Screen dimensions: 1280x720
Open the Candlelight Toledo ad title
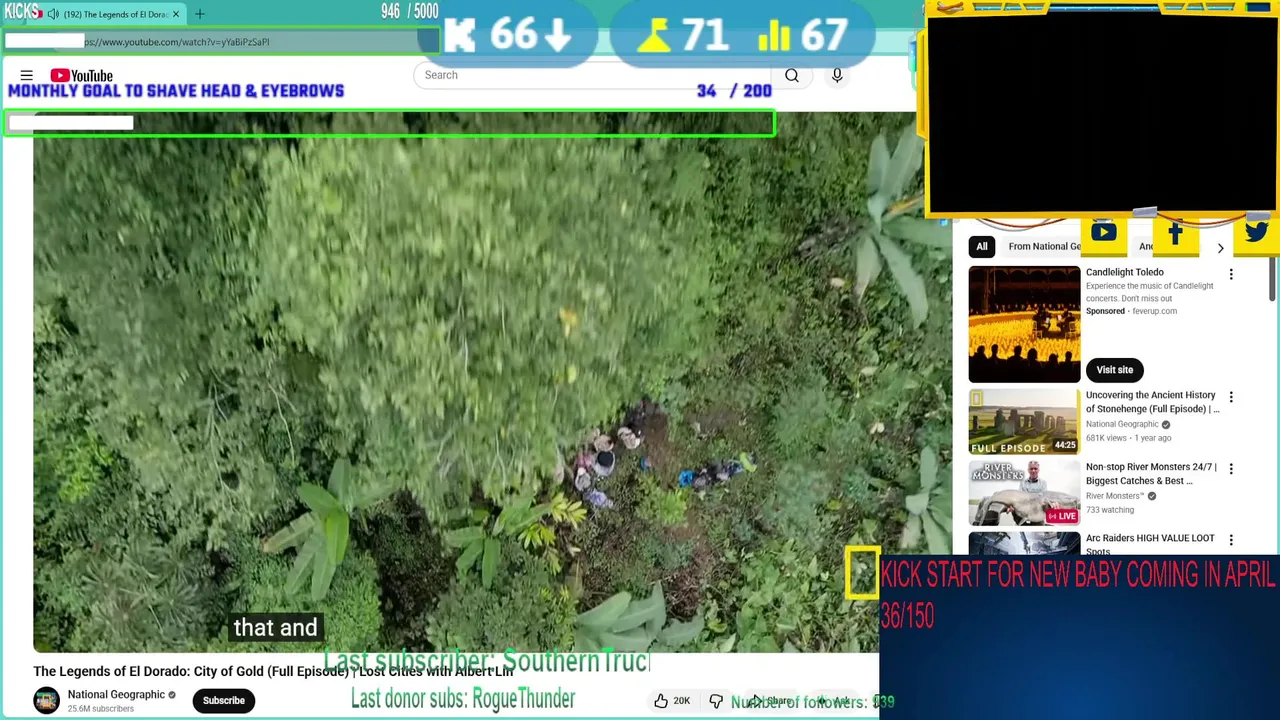click(1125, 272)
